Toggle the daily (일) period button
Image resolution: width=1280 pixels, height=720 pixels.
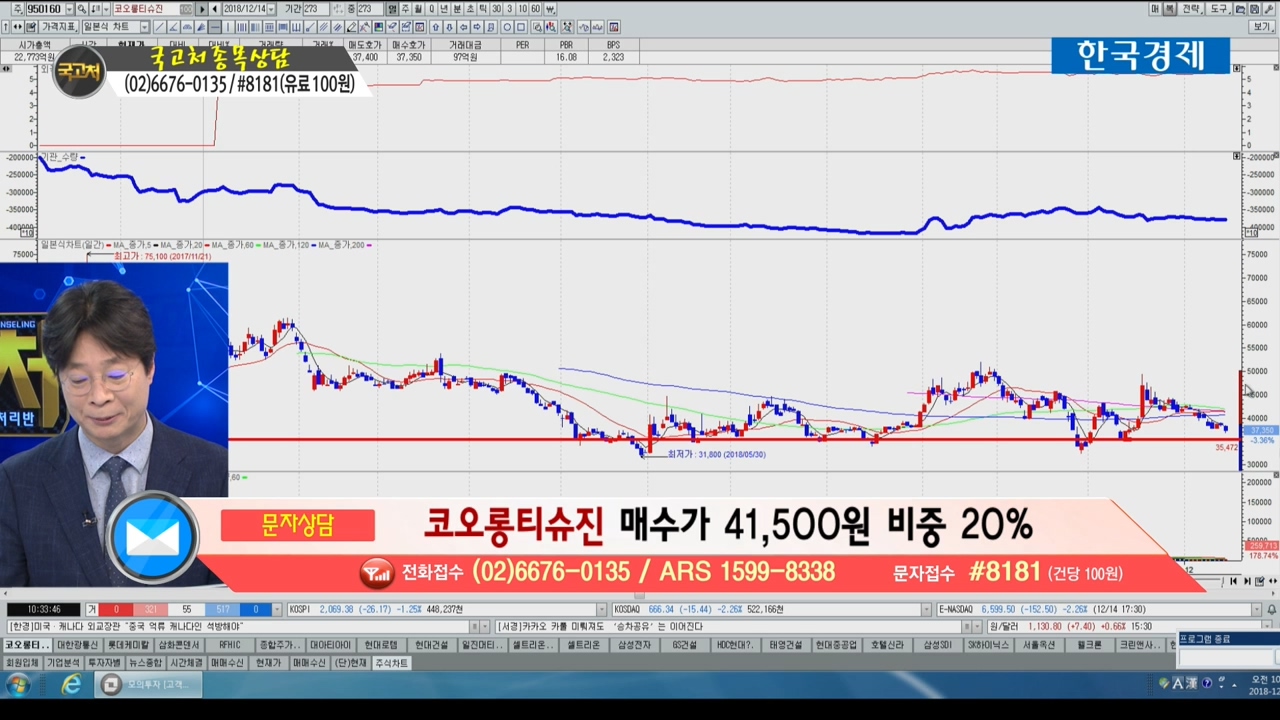[x=391, y=9]
